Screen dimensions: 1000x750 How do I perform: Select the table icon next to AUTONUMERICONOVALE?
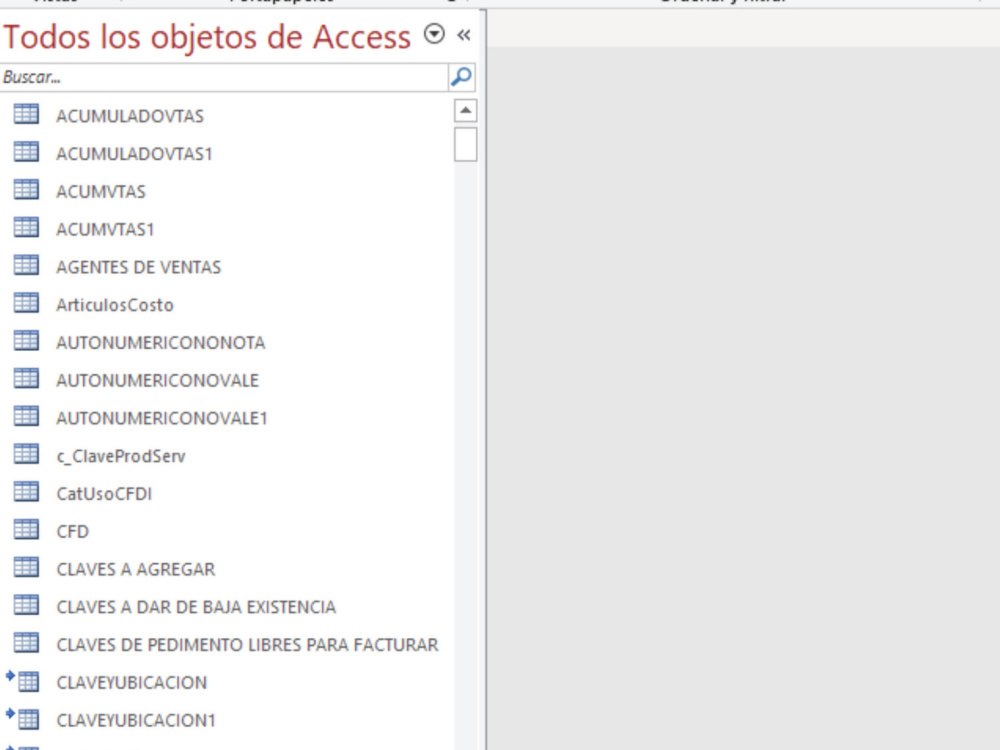[x=26, y=379]
